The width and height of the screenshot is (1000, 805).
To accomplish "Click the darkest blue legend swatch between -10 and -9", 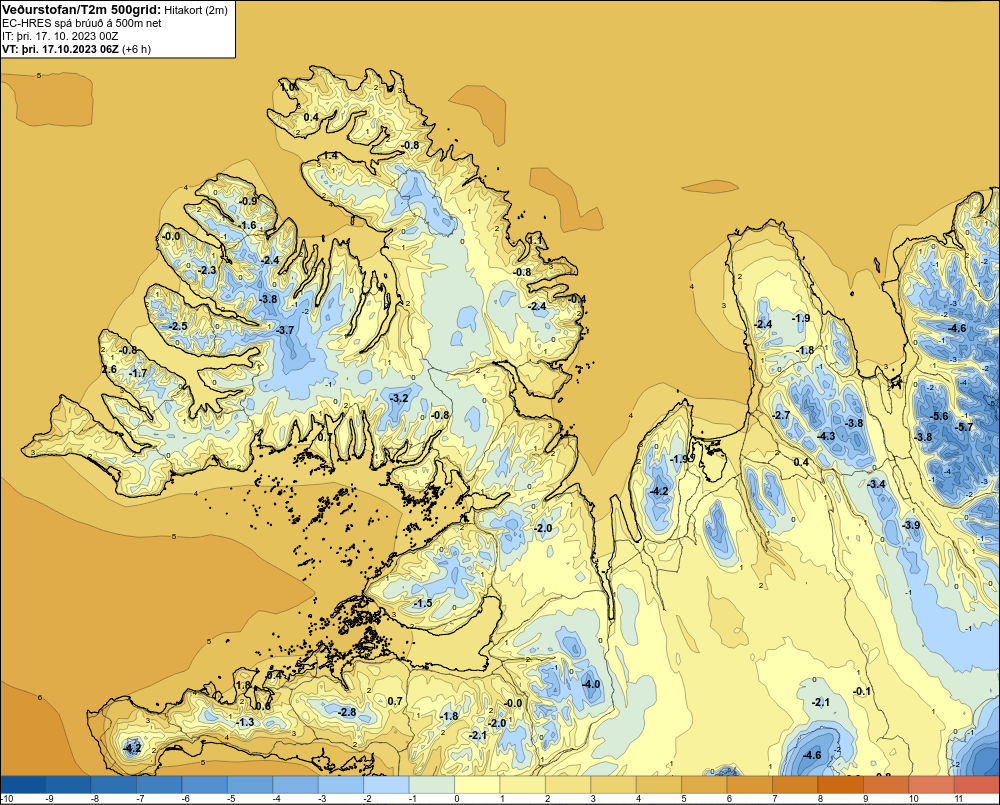I will pos(23,784).
